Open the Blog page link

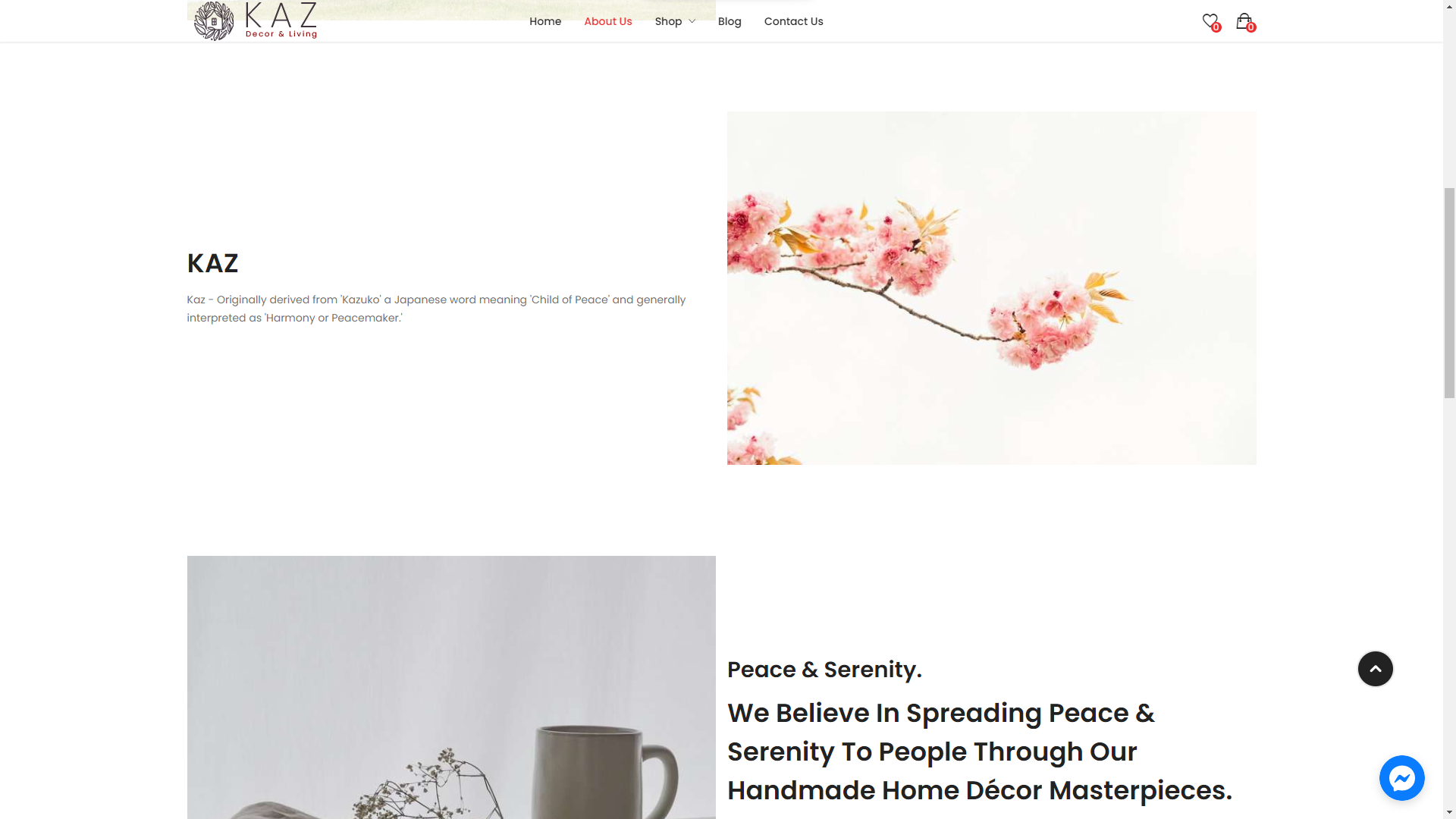[x=730, y=21]
